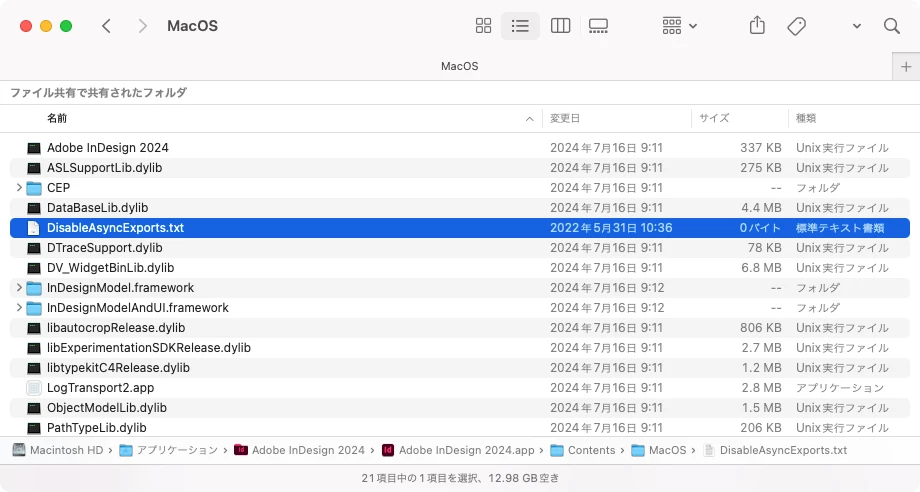This screenshot has height=492, width=920.
Task: Click the CEP folder icon
Action: [x=34, y=188]
